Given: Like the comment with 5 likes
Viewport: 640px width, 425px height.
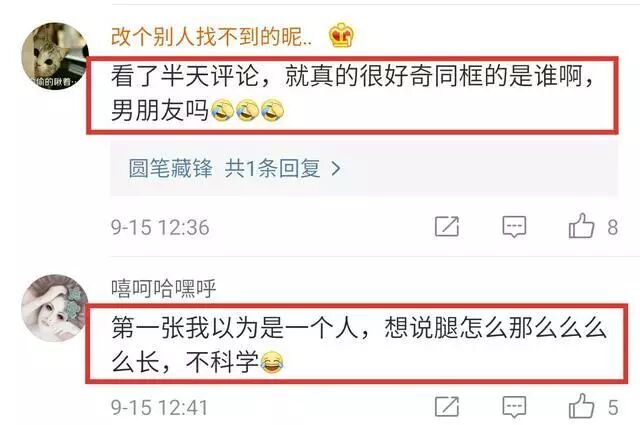Looking at the screenshot, I should pos(581,406).
